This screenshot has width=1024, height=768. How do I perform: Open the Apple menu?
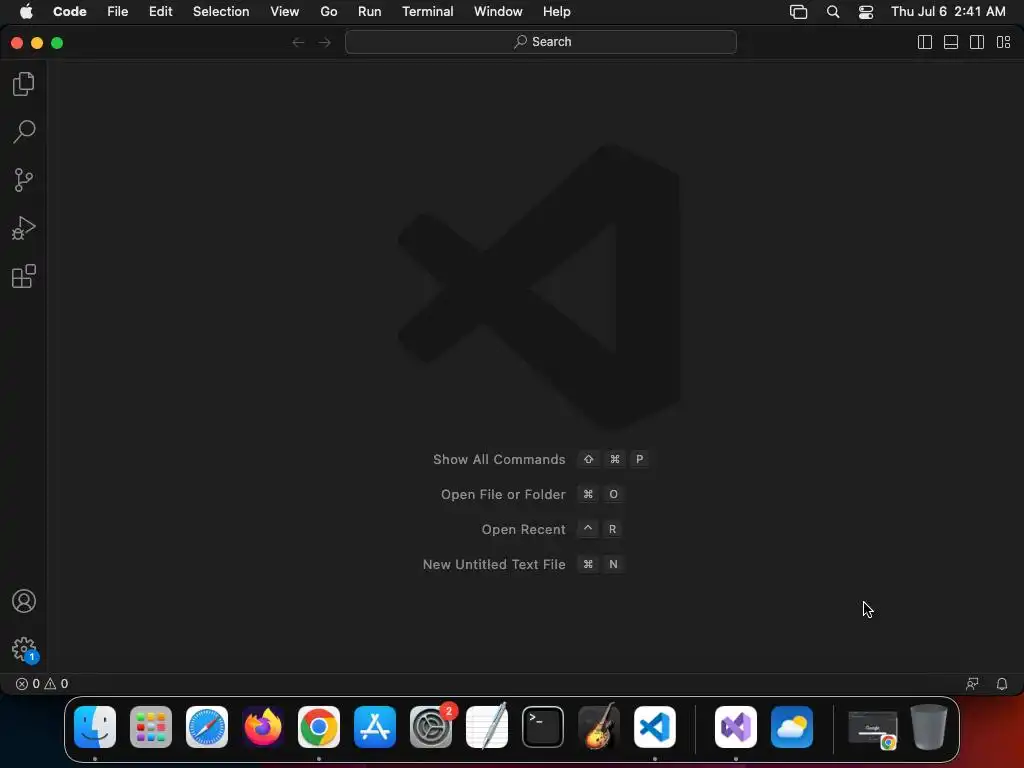click(x=26, y=12)
